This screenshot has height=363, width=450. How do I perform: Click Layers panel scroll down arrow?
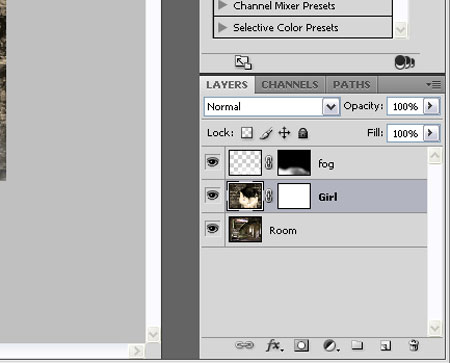click(x=435, y=328)
